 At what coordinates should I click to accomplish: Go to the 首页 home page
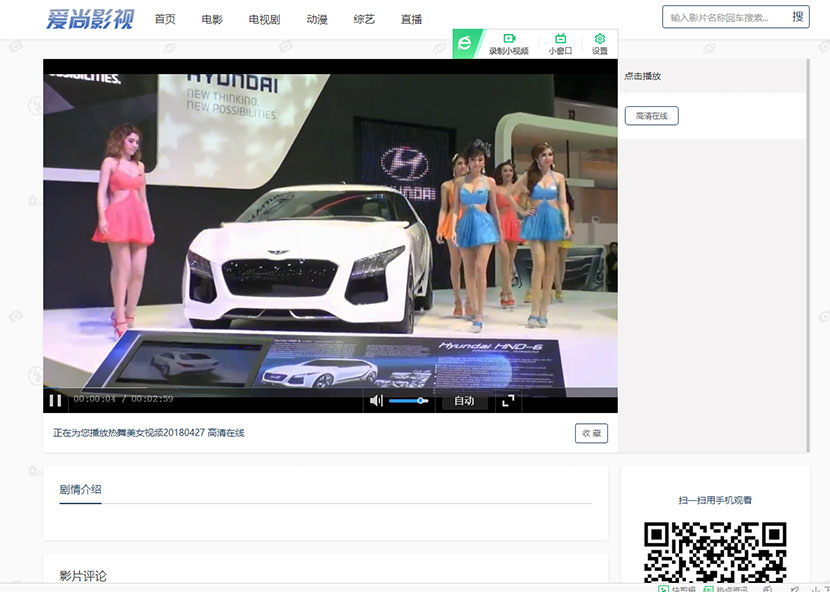(165, 19)
